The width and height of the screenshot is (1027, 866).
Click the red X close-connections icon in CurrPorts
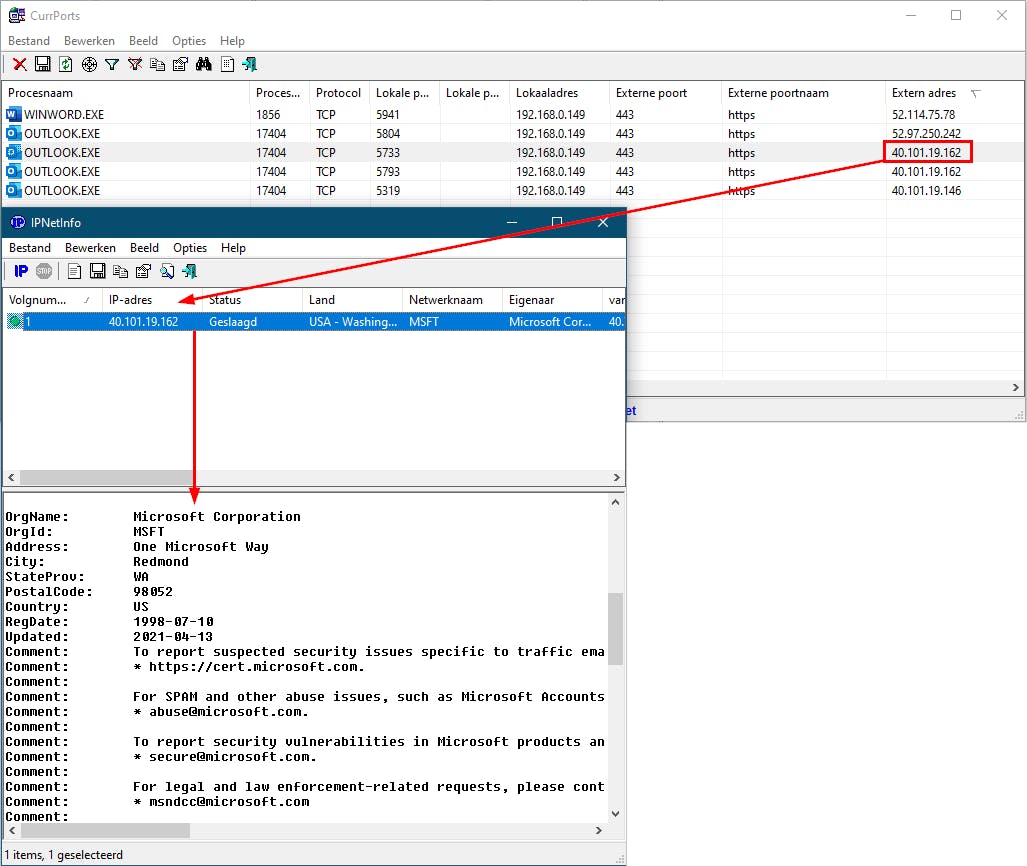20,65
